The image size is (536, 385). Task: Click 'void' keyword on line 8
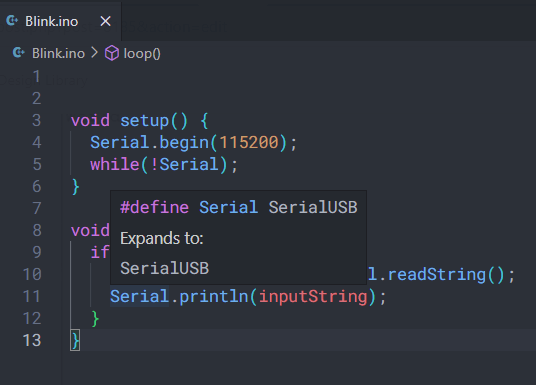point(90,230)
